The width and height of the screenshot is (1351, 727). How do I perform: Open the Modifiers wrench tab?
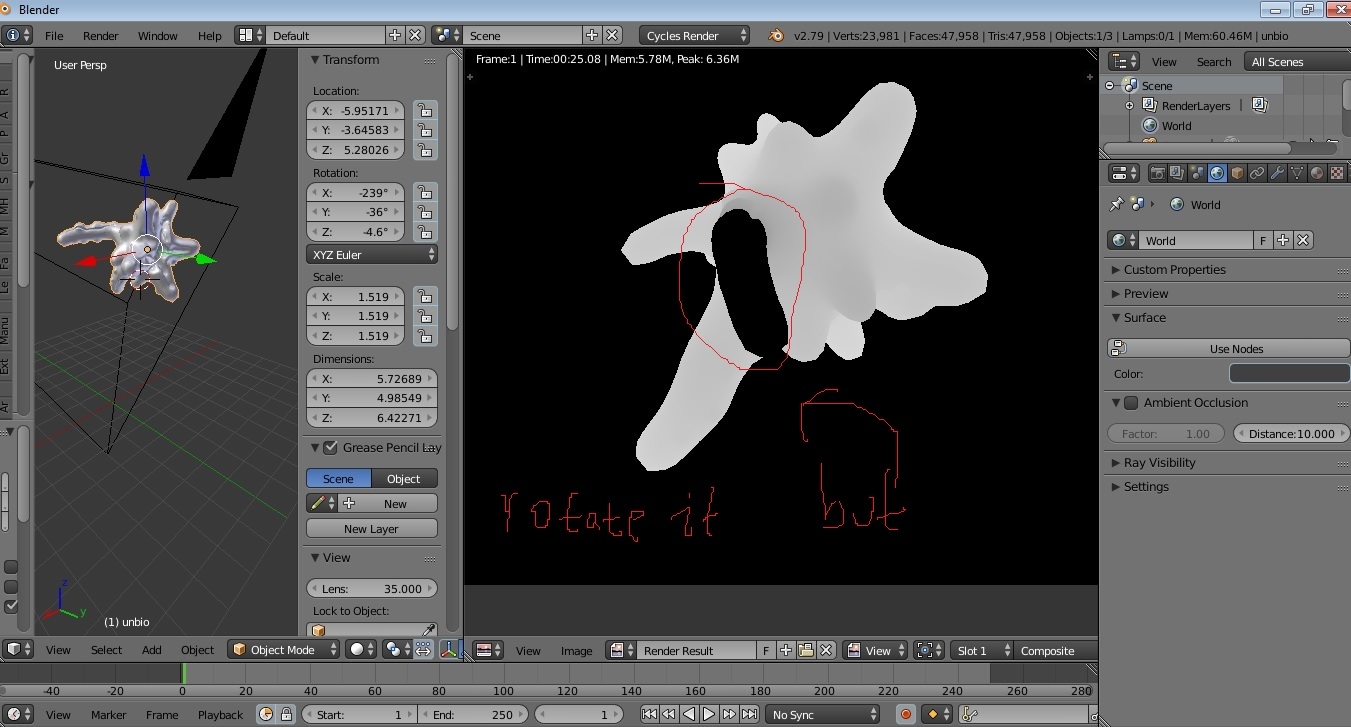1277,173
